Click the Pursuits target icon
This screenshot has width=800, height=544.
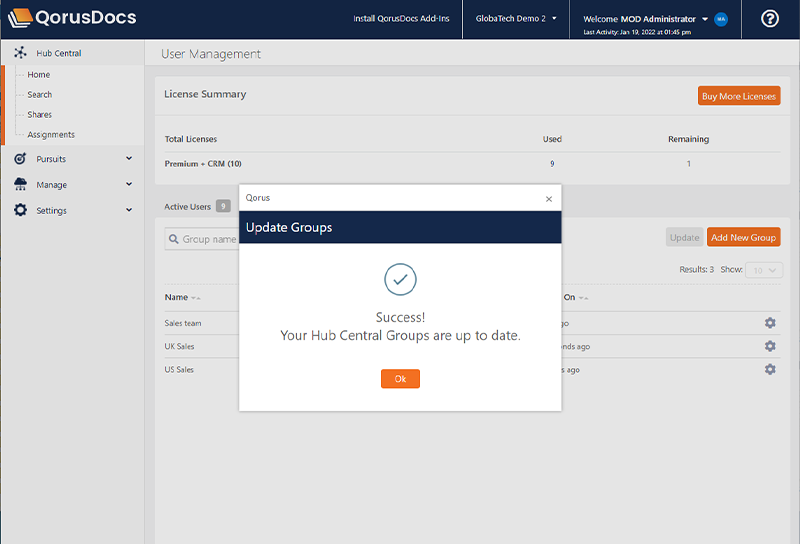pyautogui.click(x=20, y=159)
